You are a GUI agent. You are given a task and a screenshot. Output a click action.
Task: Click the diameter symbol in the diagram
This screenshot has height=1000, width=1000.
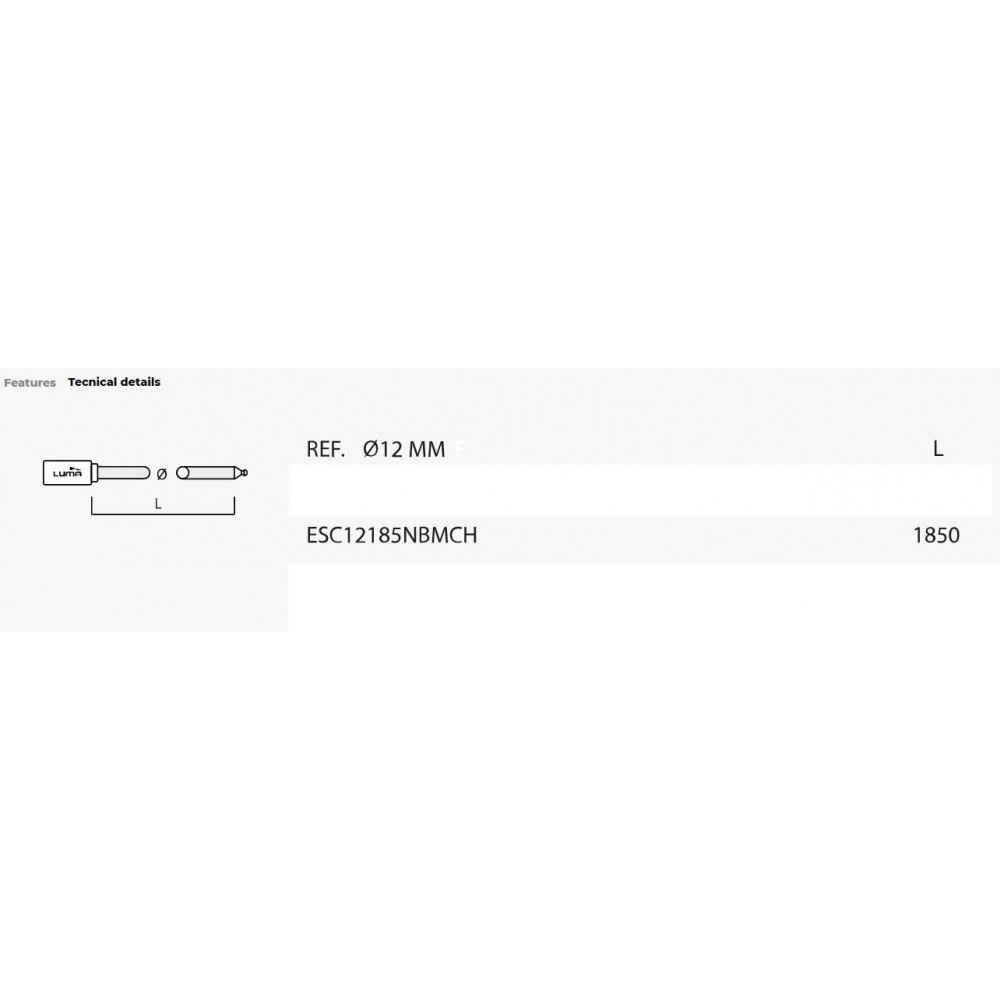coord(163,473)
